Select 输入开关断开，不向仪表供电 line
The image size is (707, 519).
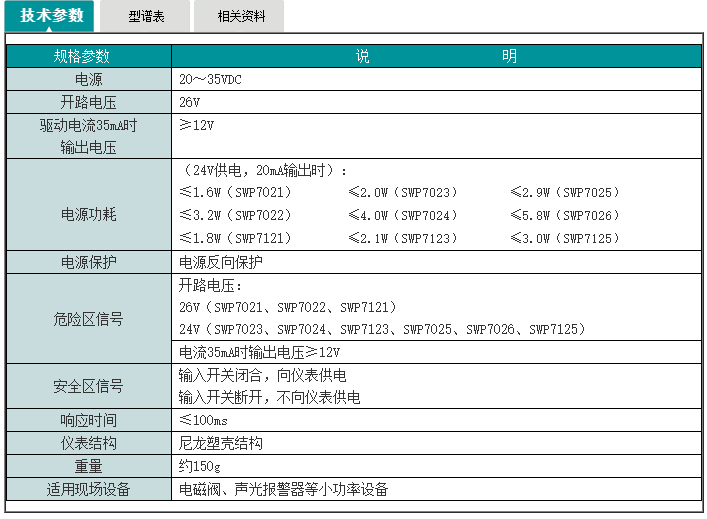click(270, 397)
